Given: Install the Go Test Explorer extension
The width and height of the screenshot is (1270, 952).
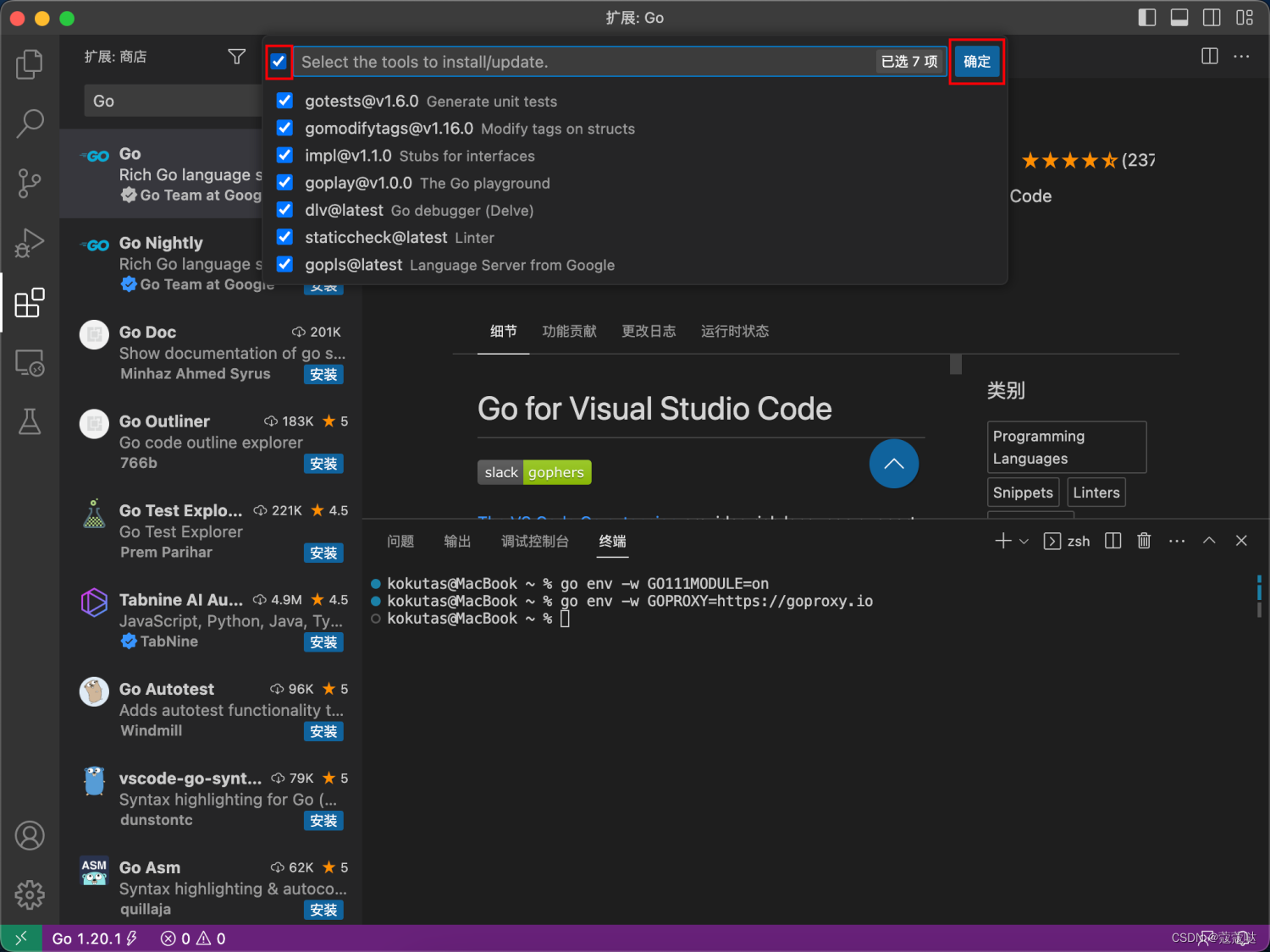Looking at the screenshot, I should [x=323, y=553].
